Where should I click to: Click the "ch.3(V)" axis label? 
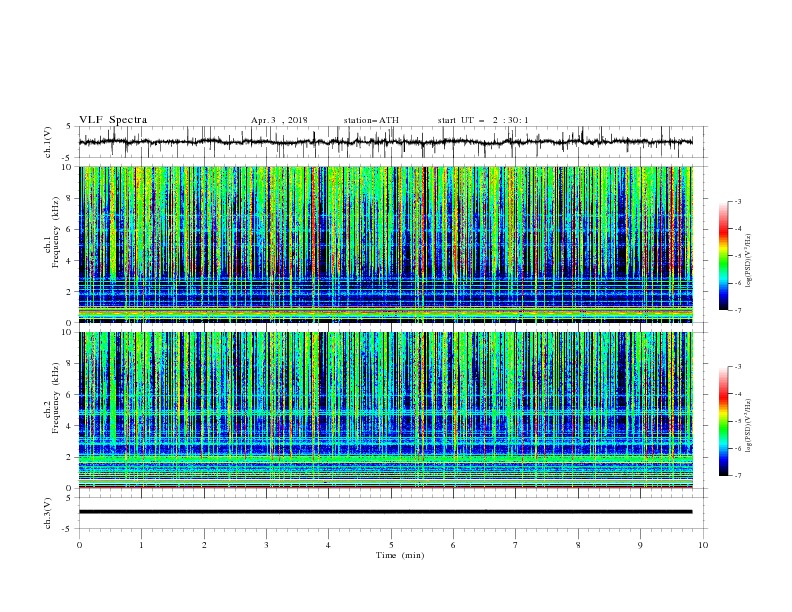click(48, 513)
